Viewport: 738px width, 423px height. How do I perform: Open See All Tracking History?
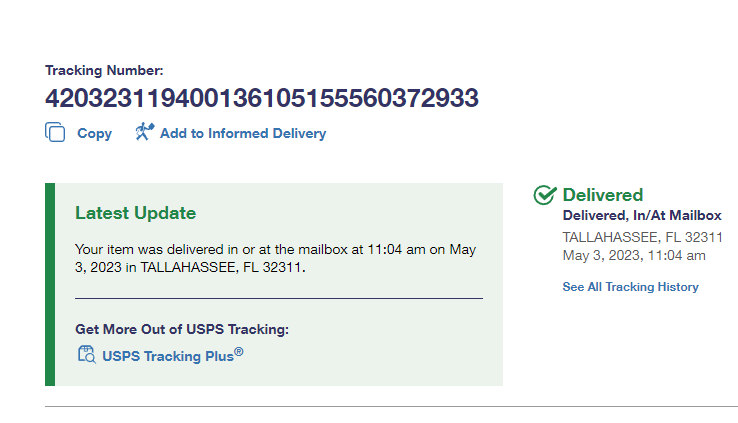click(x=630, y=287)
